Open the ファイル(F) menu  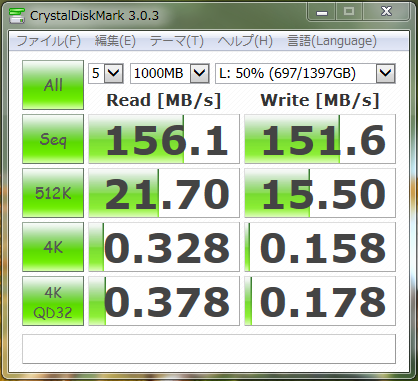(x=49, y=41)
